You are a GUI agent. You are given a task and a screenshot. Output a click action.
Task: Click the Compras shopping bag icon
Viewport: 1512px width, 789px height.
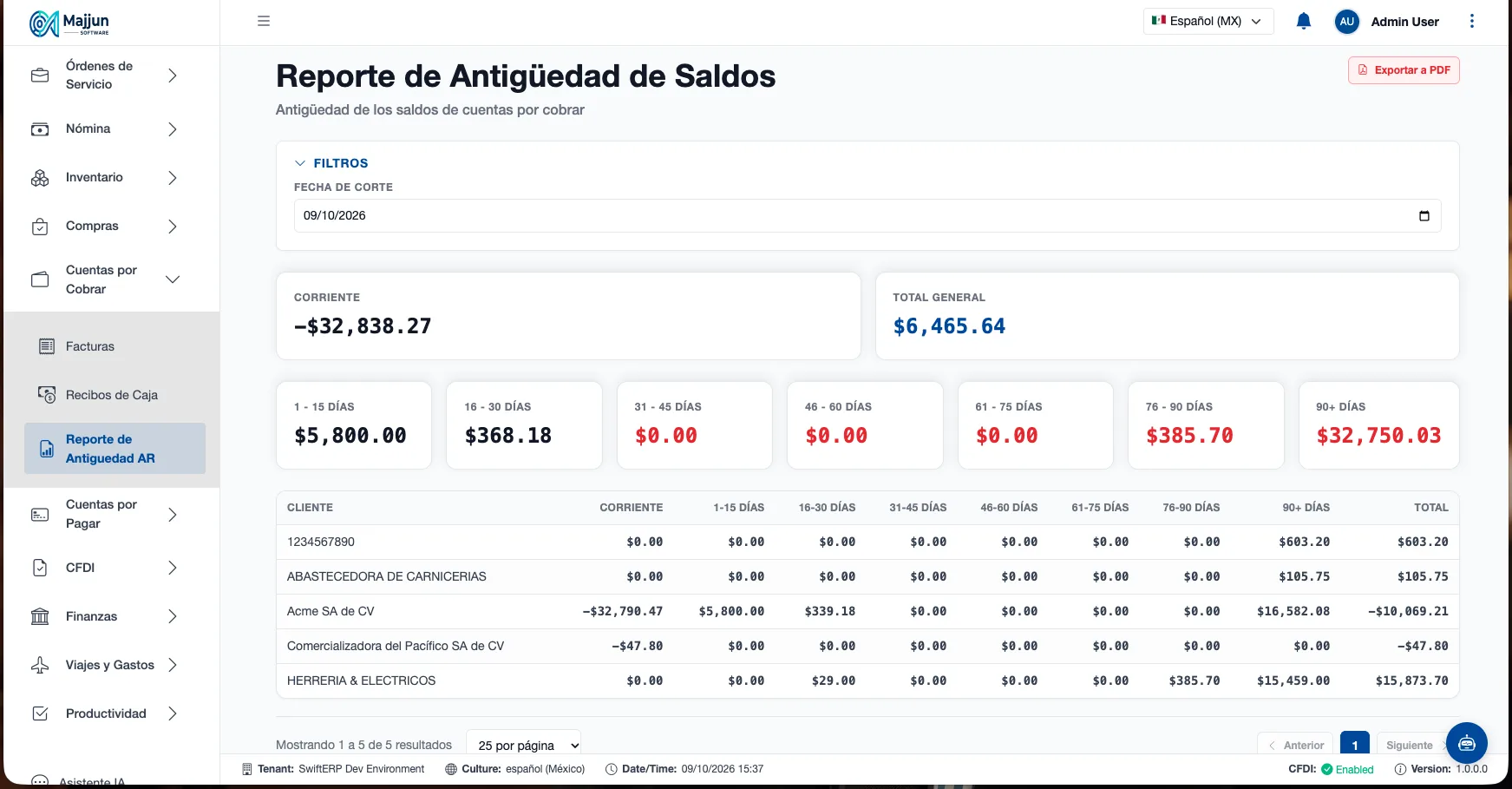(x=40, y=227)
